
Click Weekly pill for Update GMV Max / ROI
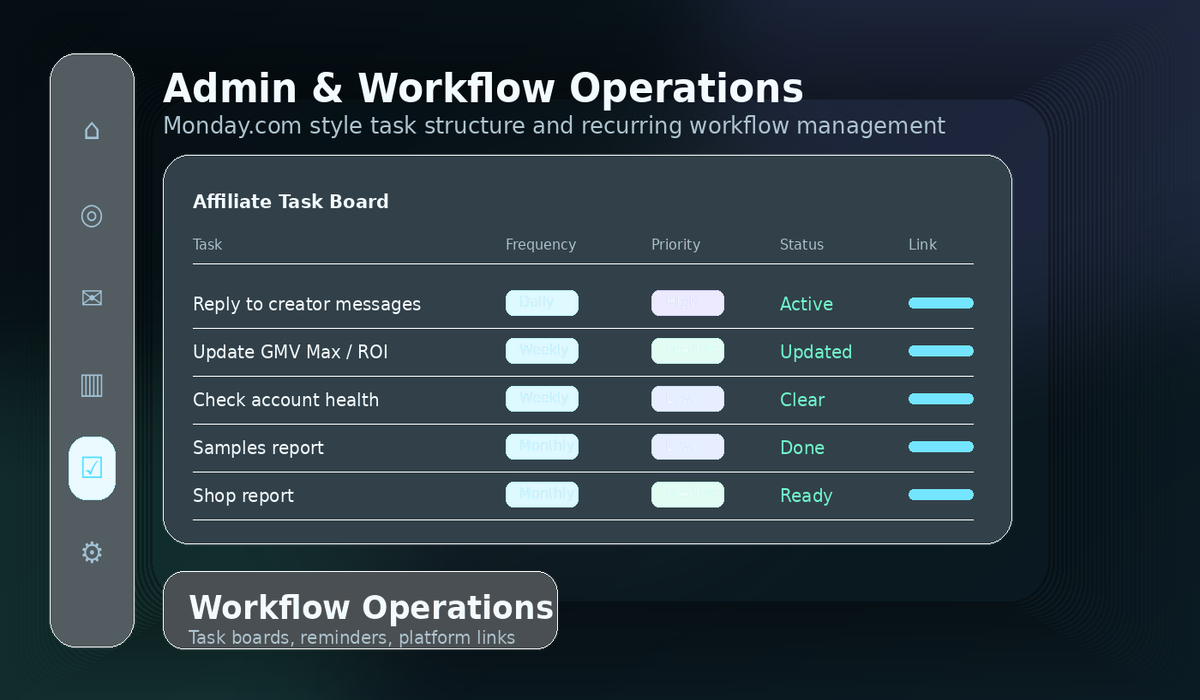click(542, 351)
